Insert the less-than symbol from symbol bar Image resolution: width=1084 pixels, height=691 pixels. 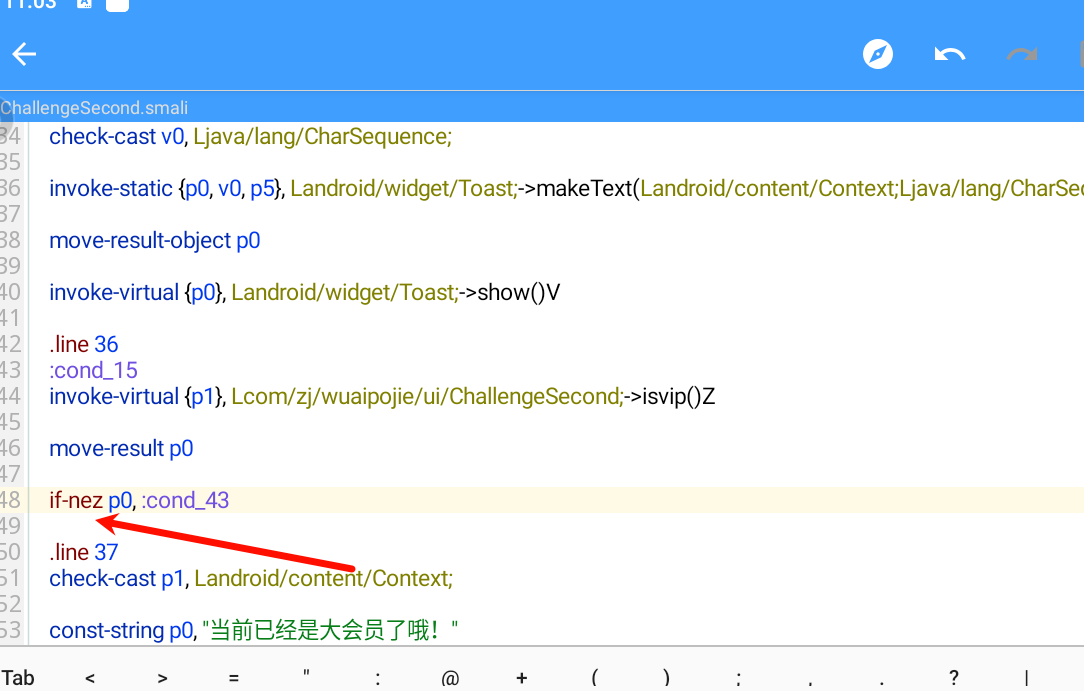(x=90, y=678)
